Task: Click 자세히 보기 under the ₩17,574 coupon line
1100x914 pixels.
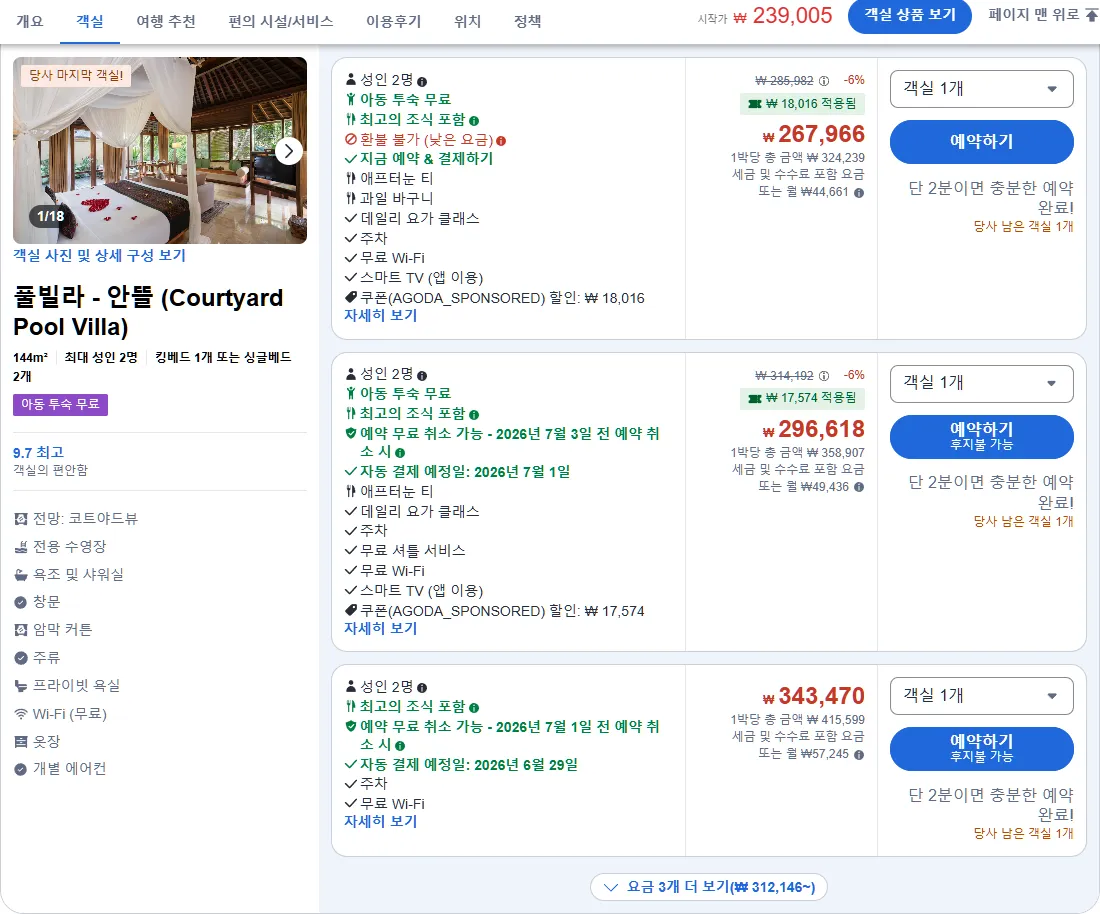Action: [x=381, y=629]
